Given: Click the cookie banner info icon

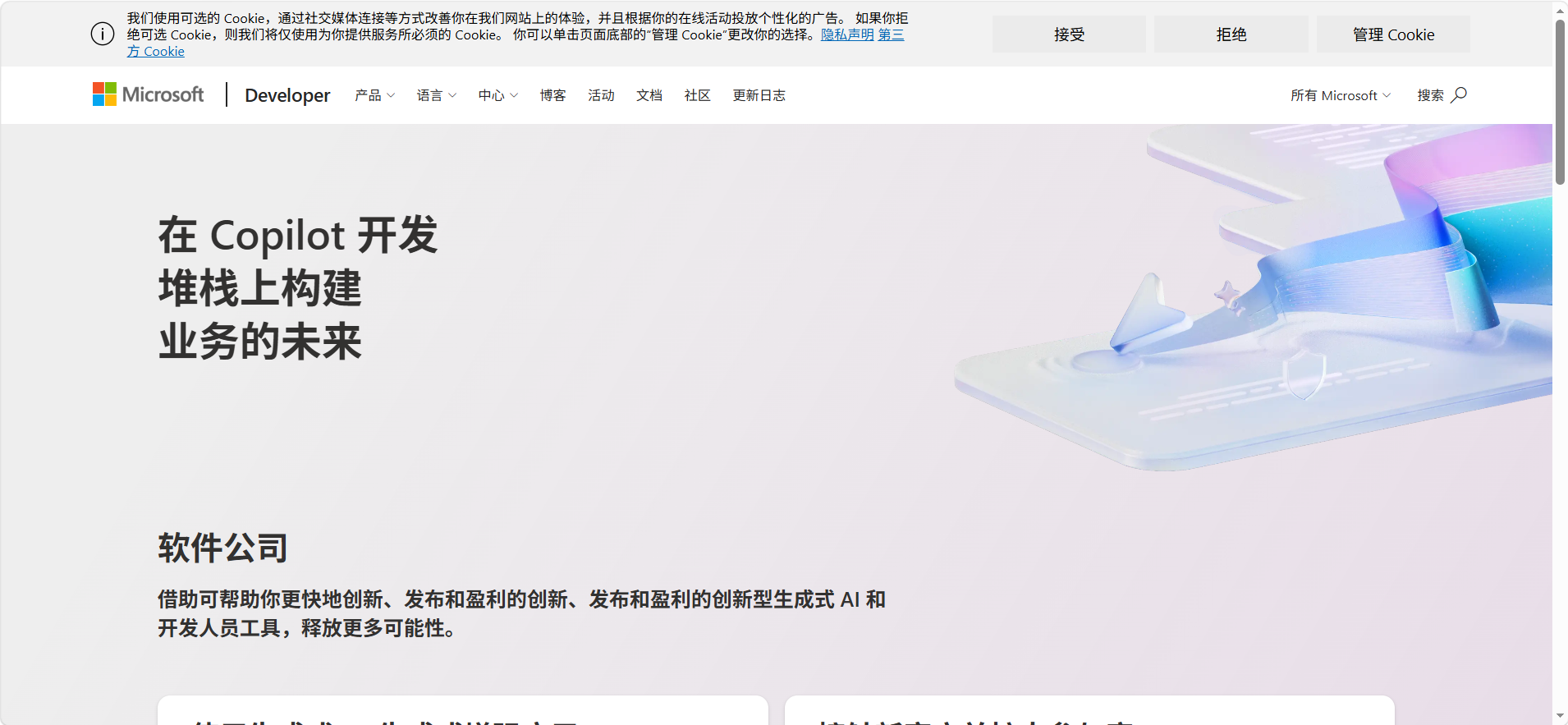Looking at the screenshot, I should point(103,34).
